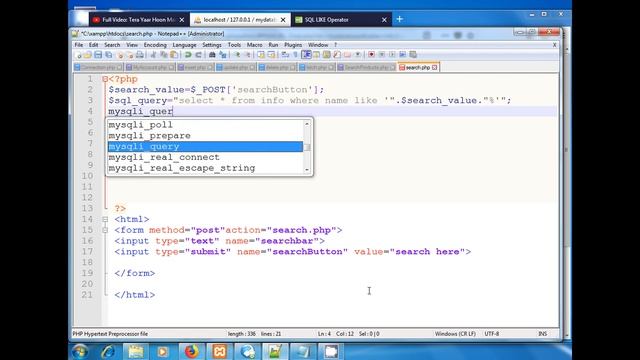This screenshot has height=360, width=640.
Task: Copy the selection using the toolbar icon
Action: (164, 54)
